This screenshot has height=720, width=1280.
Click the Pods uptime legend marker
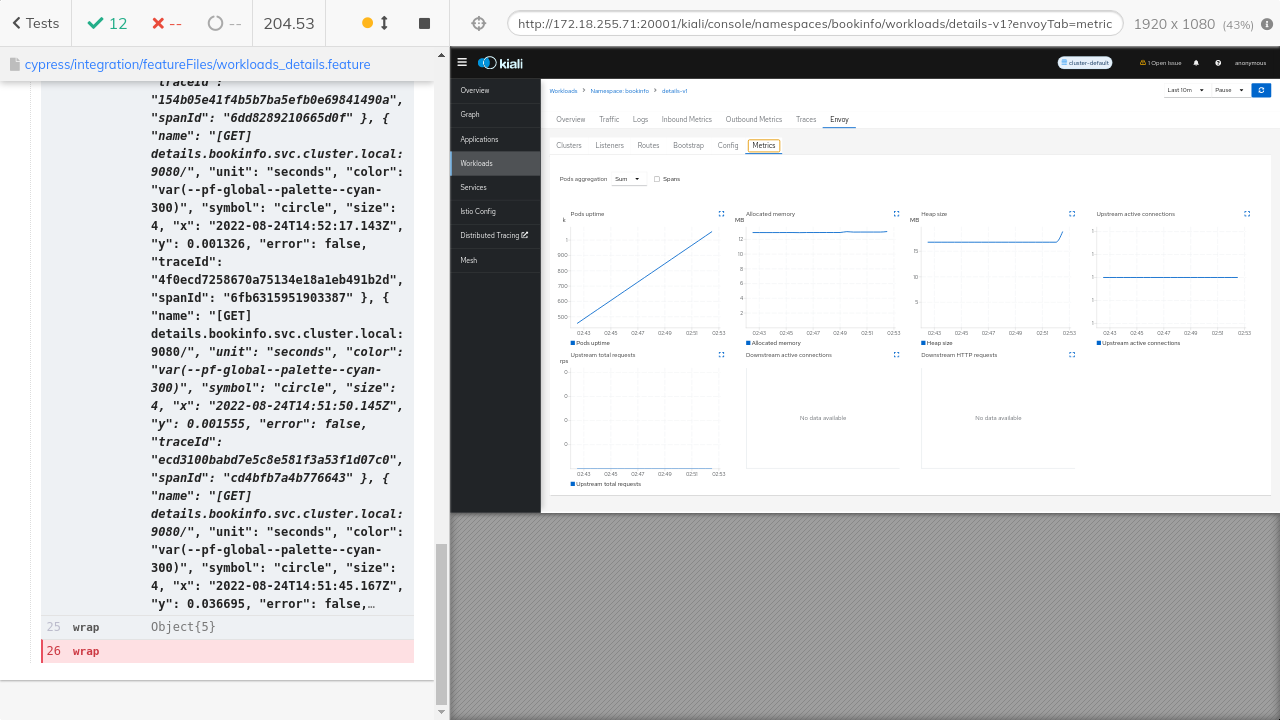pos(573,343)
